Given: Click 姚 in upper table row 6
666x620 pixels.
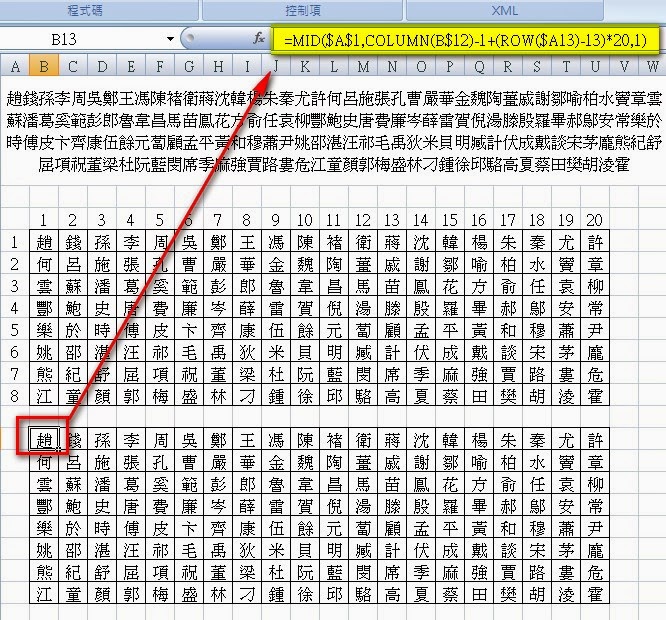Looking at the screenshot, I should point(44,352).
